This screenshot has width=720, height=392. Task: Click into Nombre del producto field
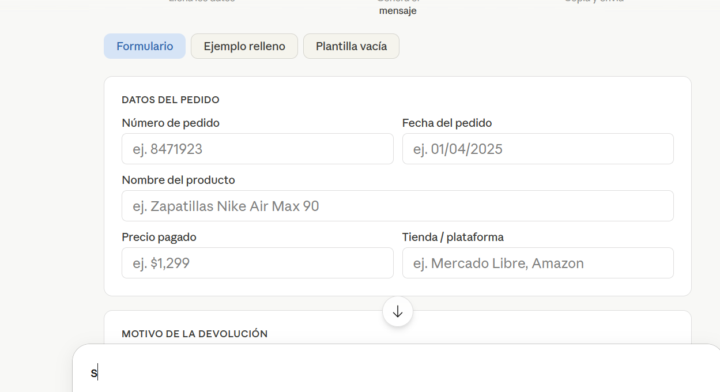[x=398, y=206]
